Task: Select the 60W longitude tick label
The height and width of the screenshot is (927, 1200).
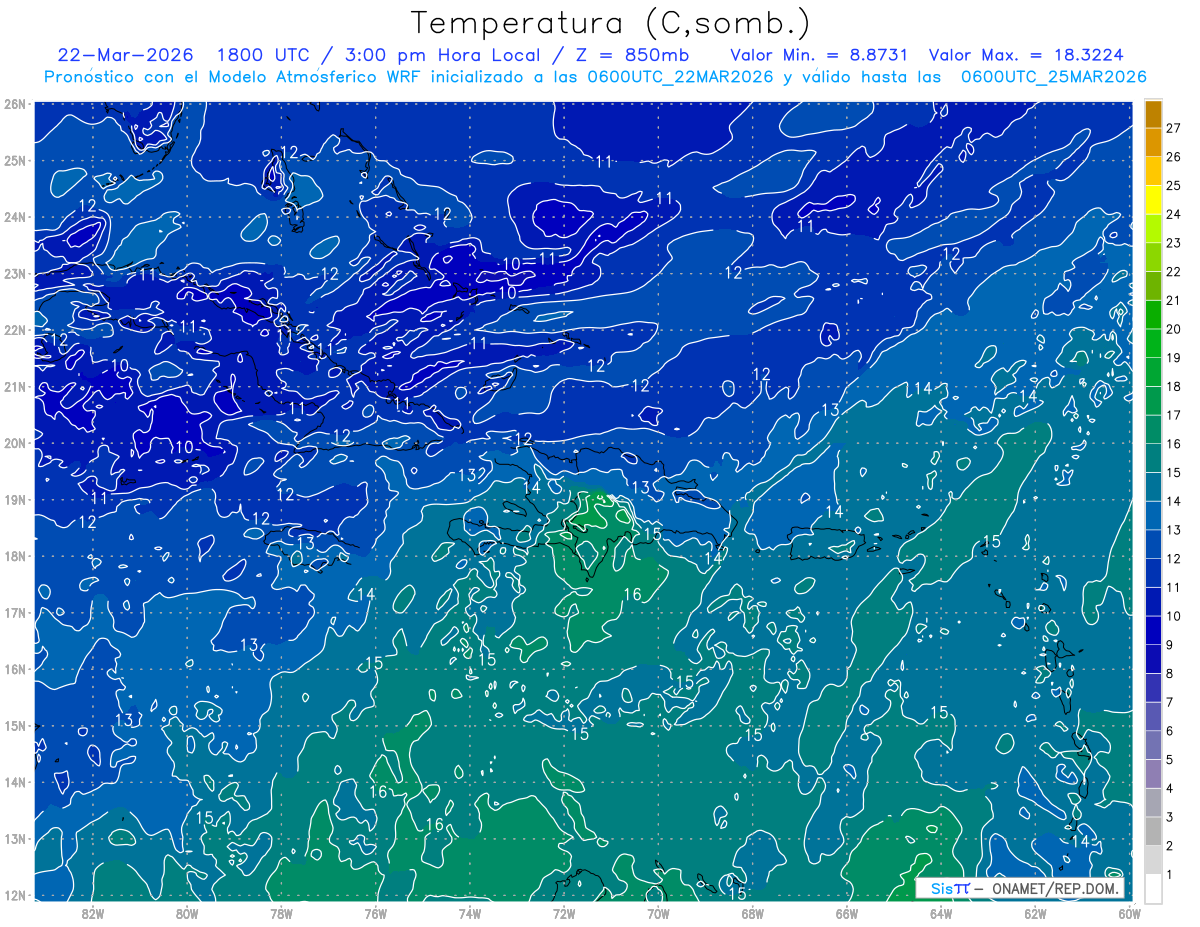Action: pyautogui.click(x=1129, y=913)
